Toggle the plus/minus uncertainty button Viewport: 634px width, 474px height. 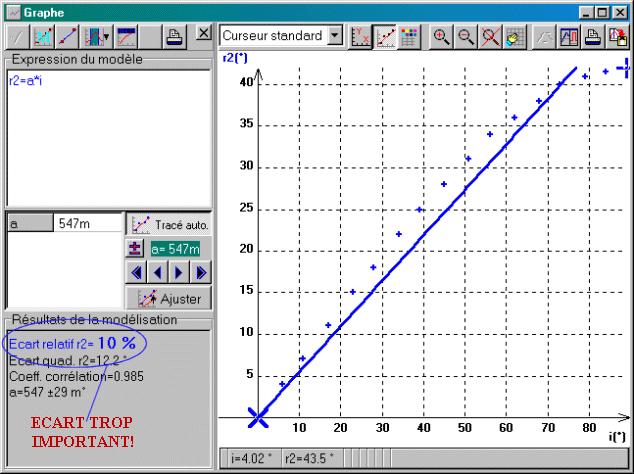(136, 248)
